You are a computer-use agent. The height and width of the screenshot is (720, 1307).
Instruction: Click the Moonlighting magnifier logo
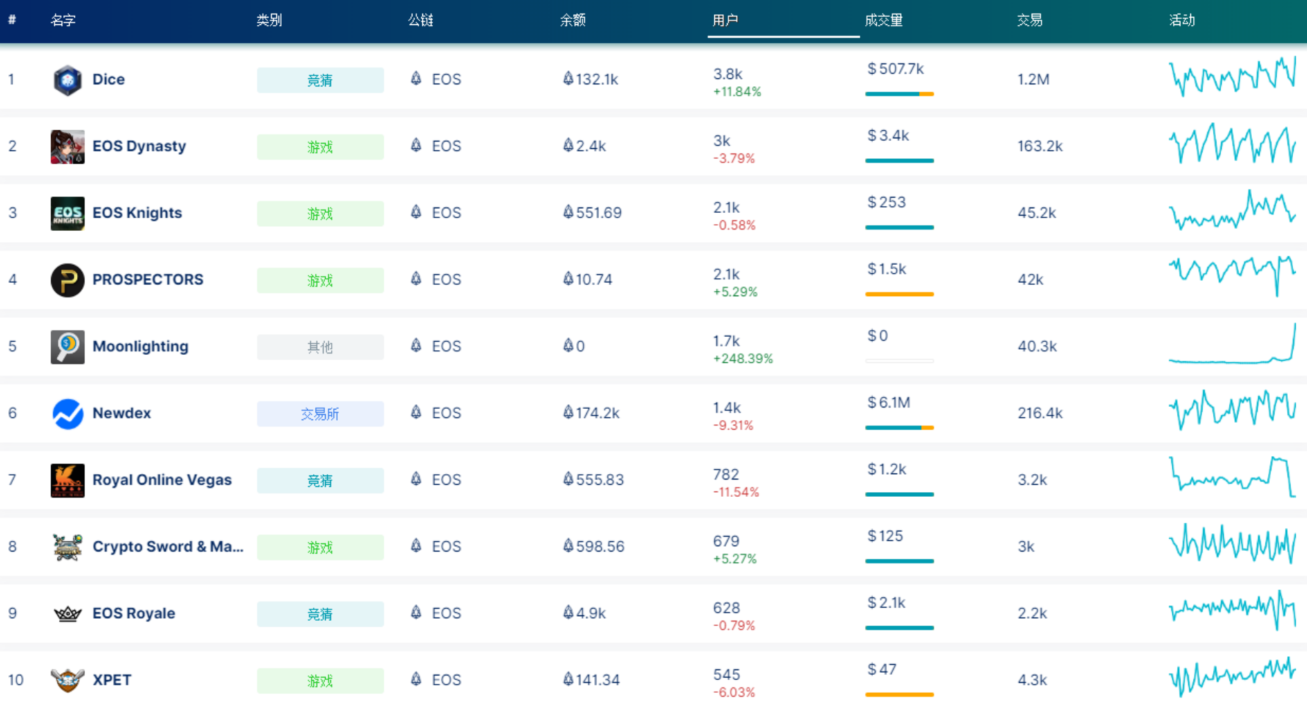(67, 347)
